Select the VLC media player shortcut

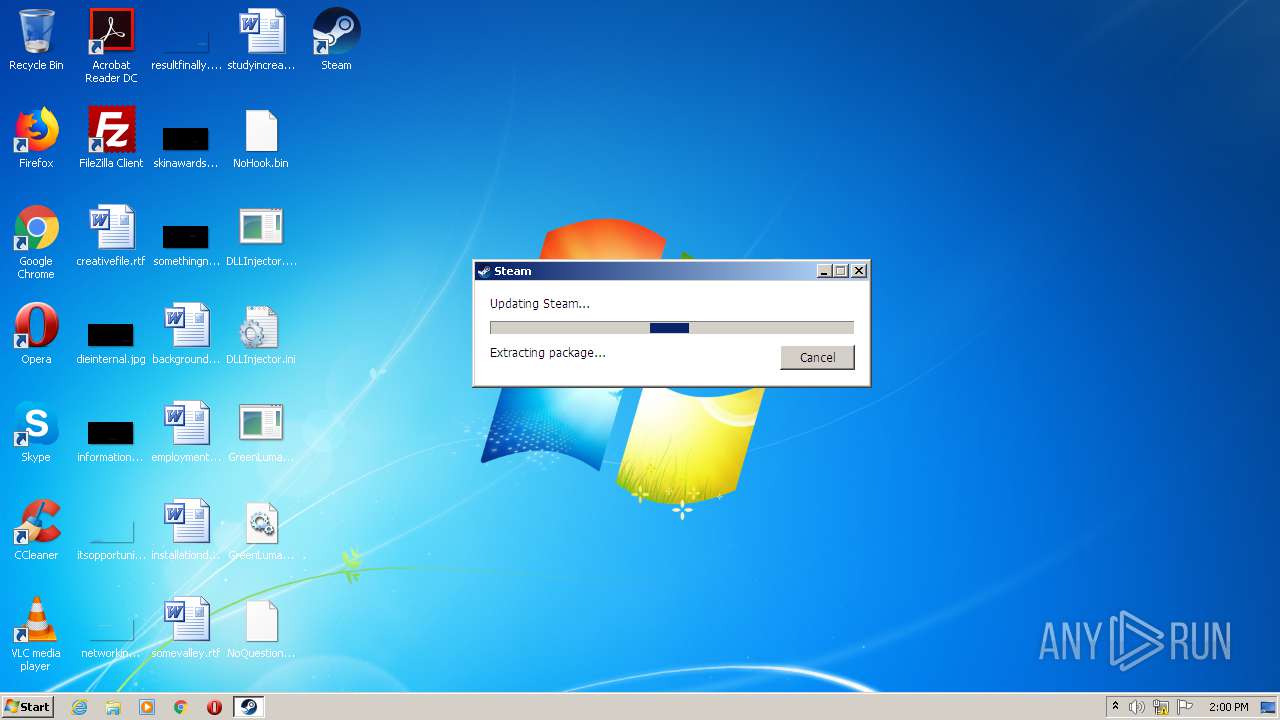[x=36, y=634]
